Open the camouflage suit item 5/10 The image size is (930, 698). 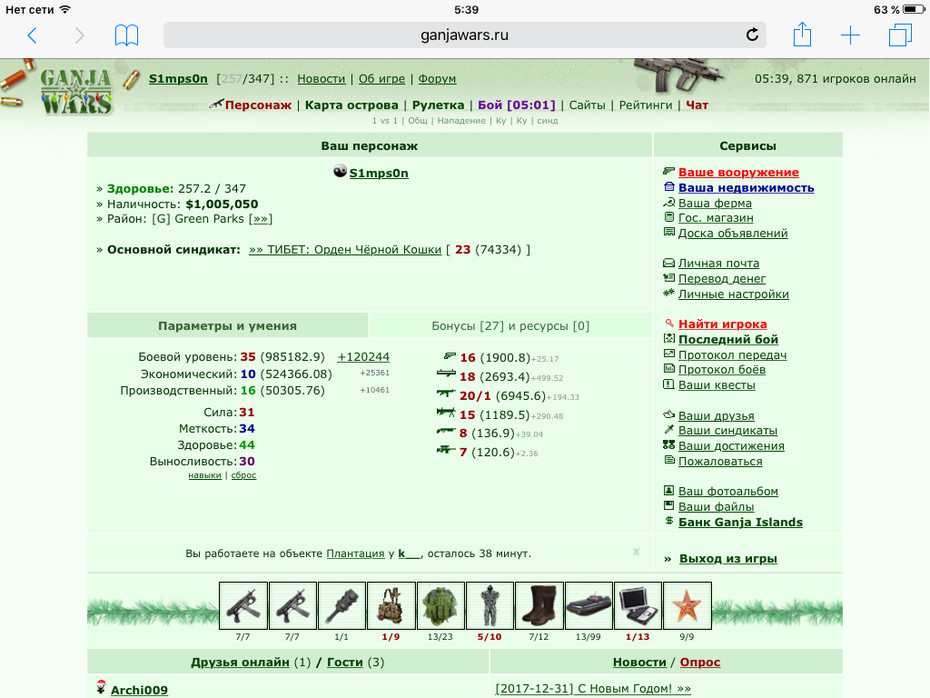point(489,605)
